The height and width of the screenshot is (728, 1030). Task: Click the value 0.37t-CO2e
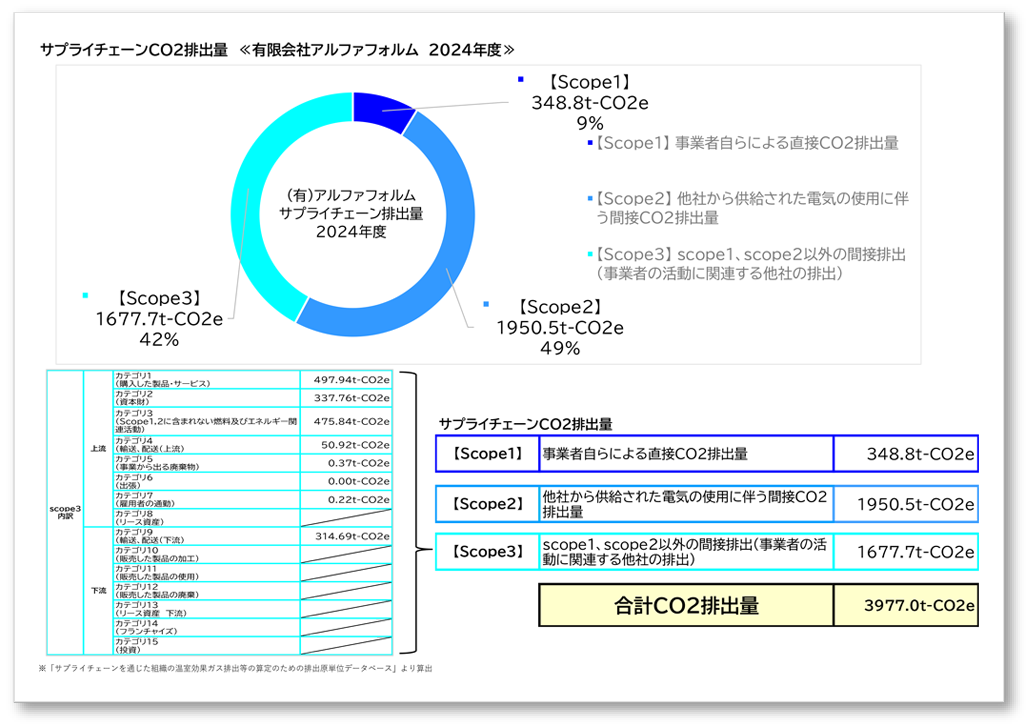(x=359, y=463)
